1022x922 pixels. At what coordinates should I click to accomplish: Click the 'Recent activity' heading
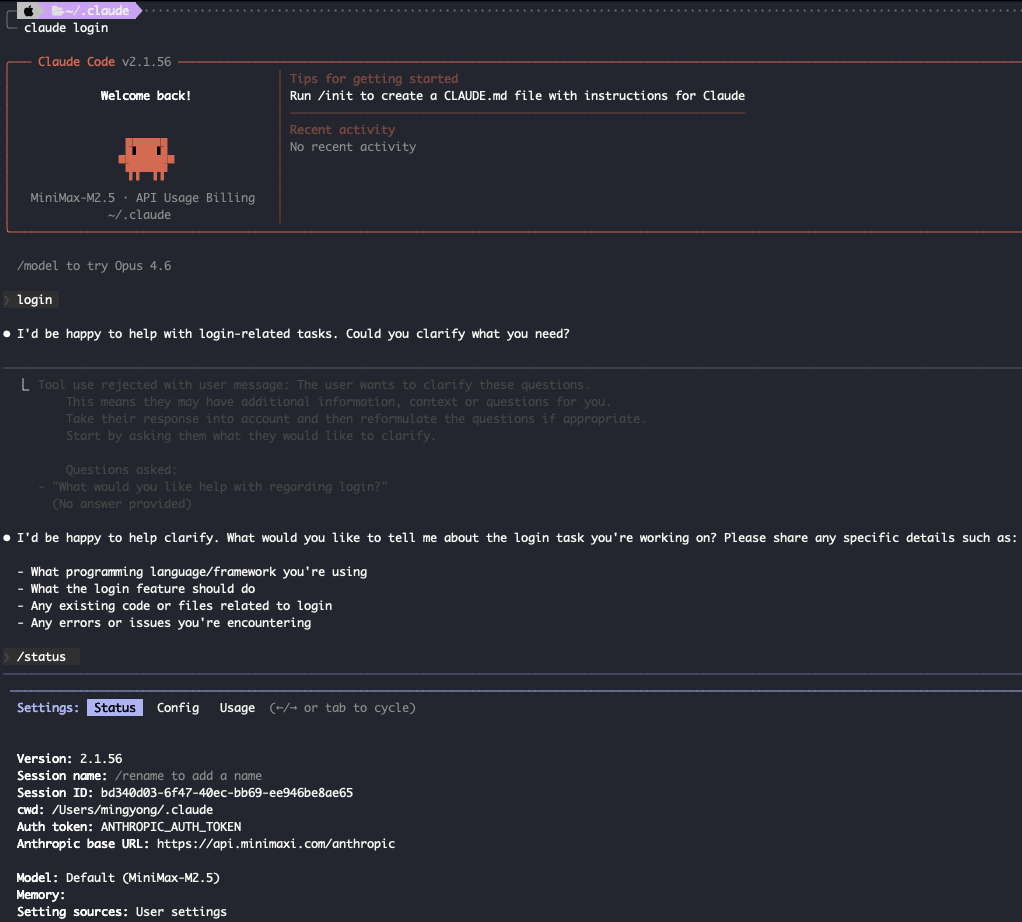coord(342,130)
